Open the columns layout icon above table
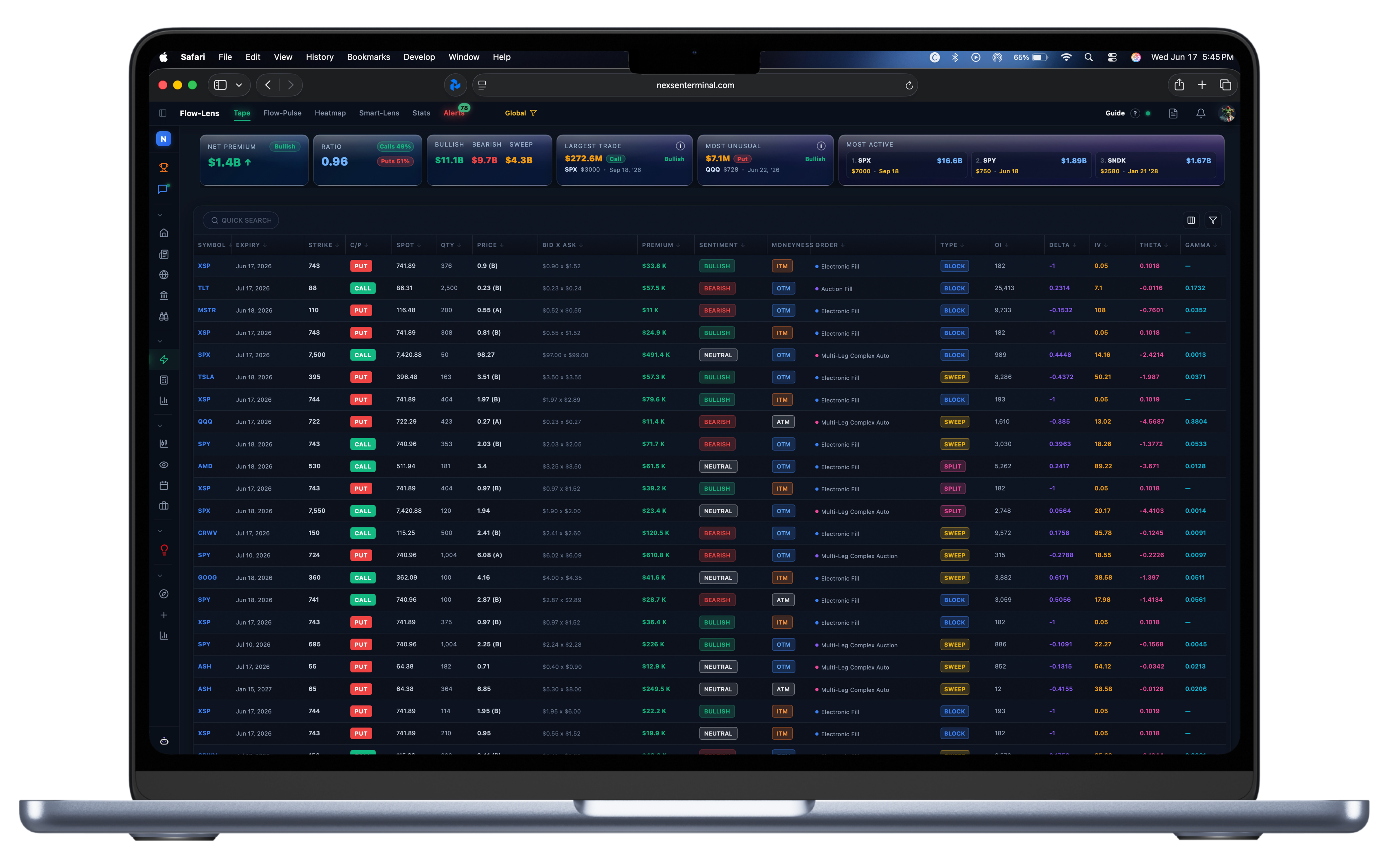The height and width of the screenshot is (868, 1389). (x=1191, y=220)
